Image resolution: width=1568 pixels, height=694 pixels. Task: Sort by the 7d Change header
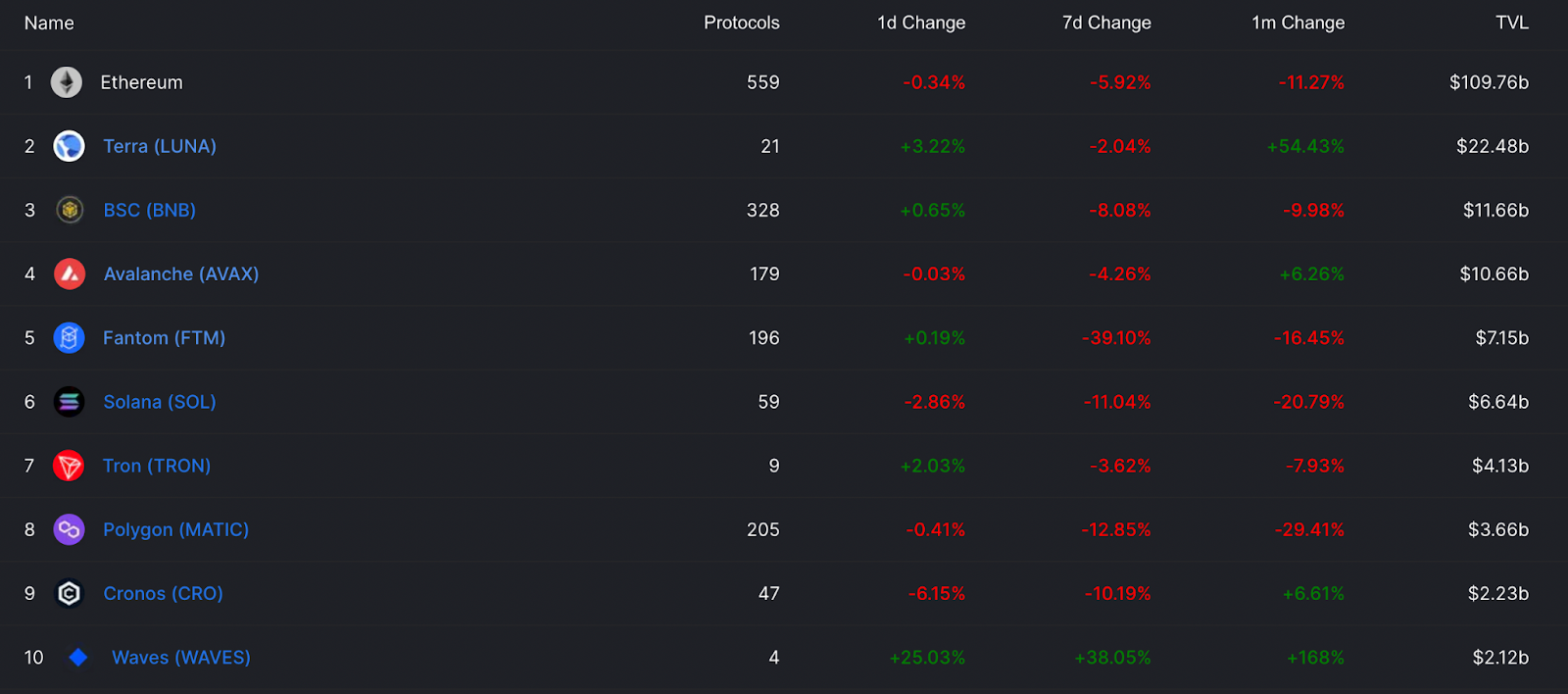(1106, 23)
